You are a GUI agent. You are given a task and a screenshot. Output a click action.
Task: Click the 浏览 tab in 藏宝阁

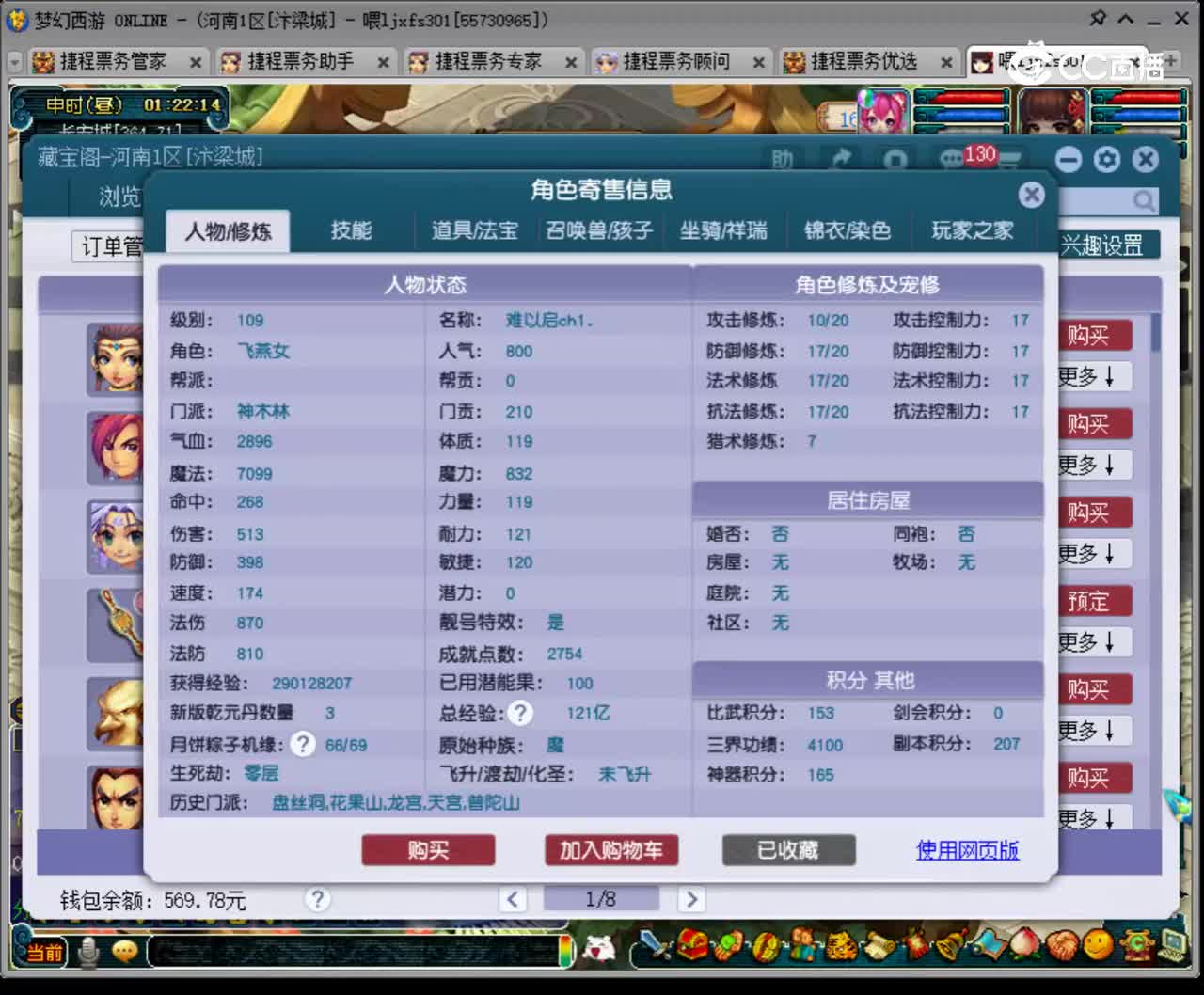click(119, 197)
